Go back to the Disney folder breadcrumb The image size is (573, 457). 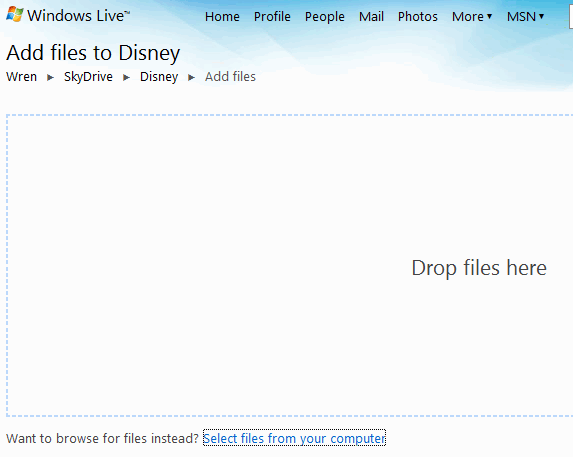[159, 77]
